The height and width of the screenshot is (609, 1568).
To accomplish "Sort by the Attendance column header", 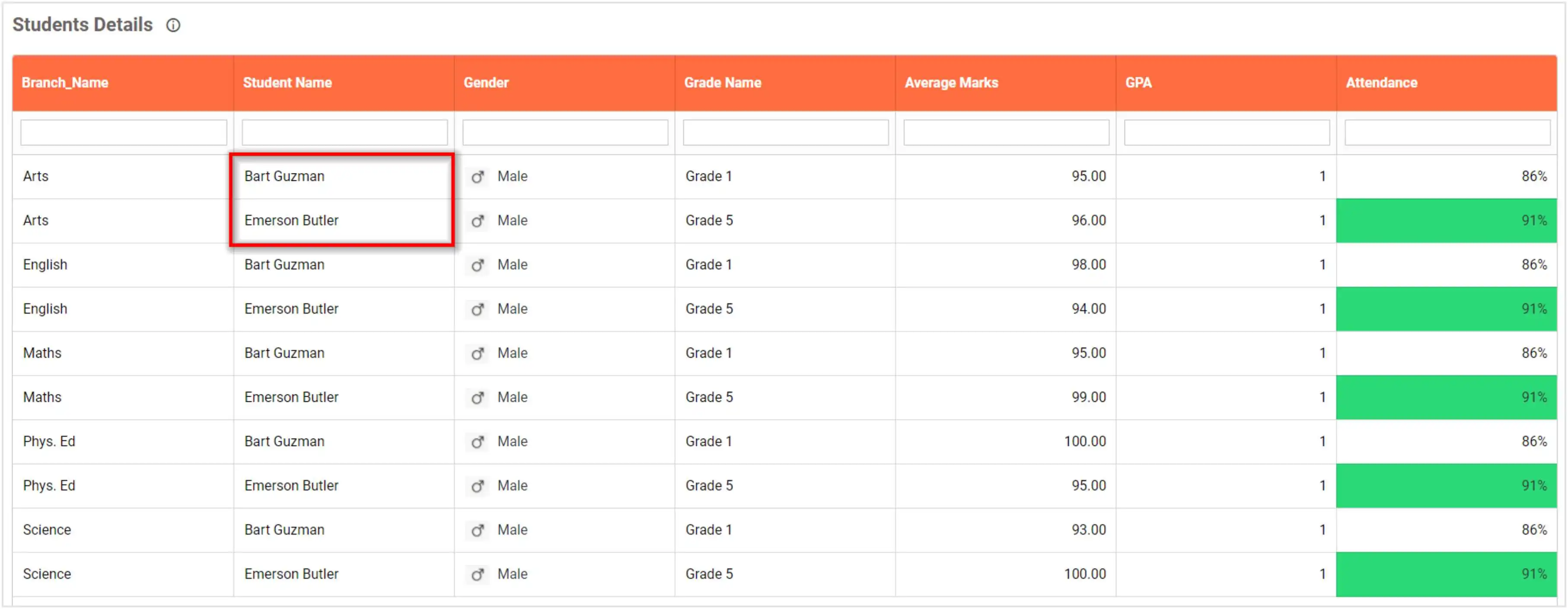I will click(x=1382, y=82).
